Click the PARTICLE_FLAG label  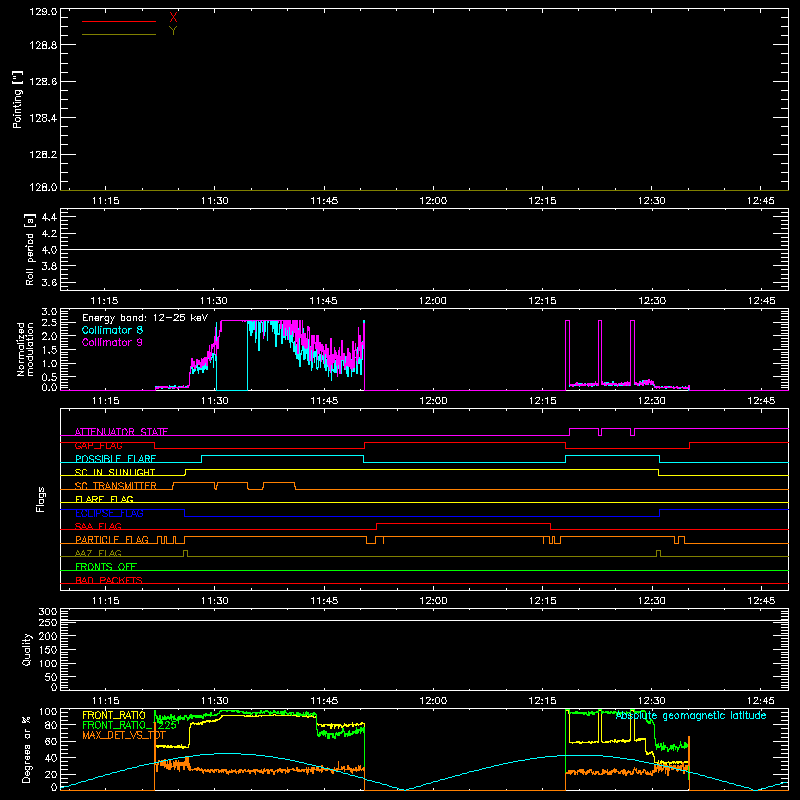coord(112,540)
